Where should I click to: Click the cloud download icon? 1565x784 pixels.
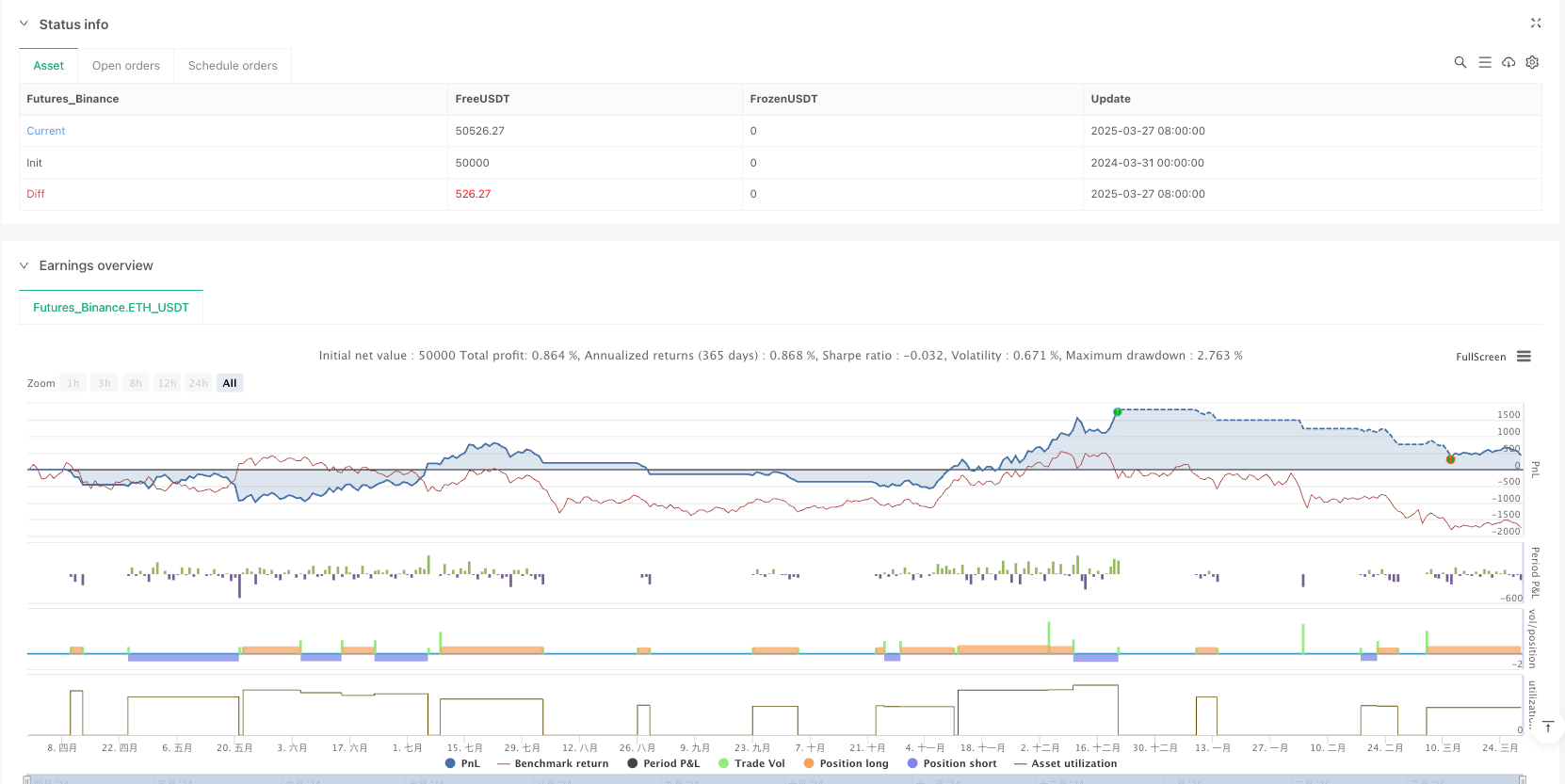1509,62
